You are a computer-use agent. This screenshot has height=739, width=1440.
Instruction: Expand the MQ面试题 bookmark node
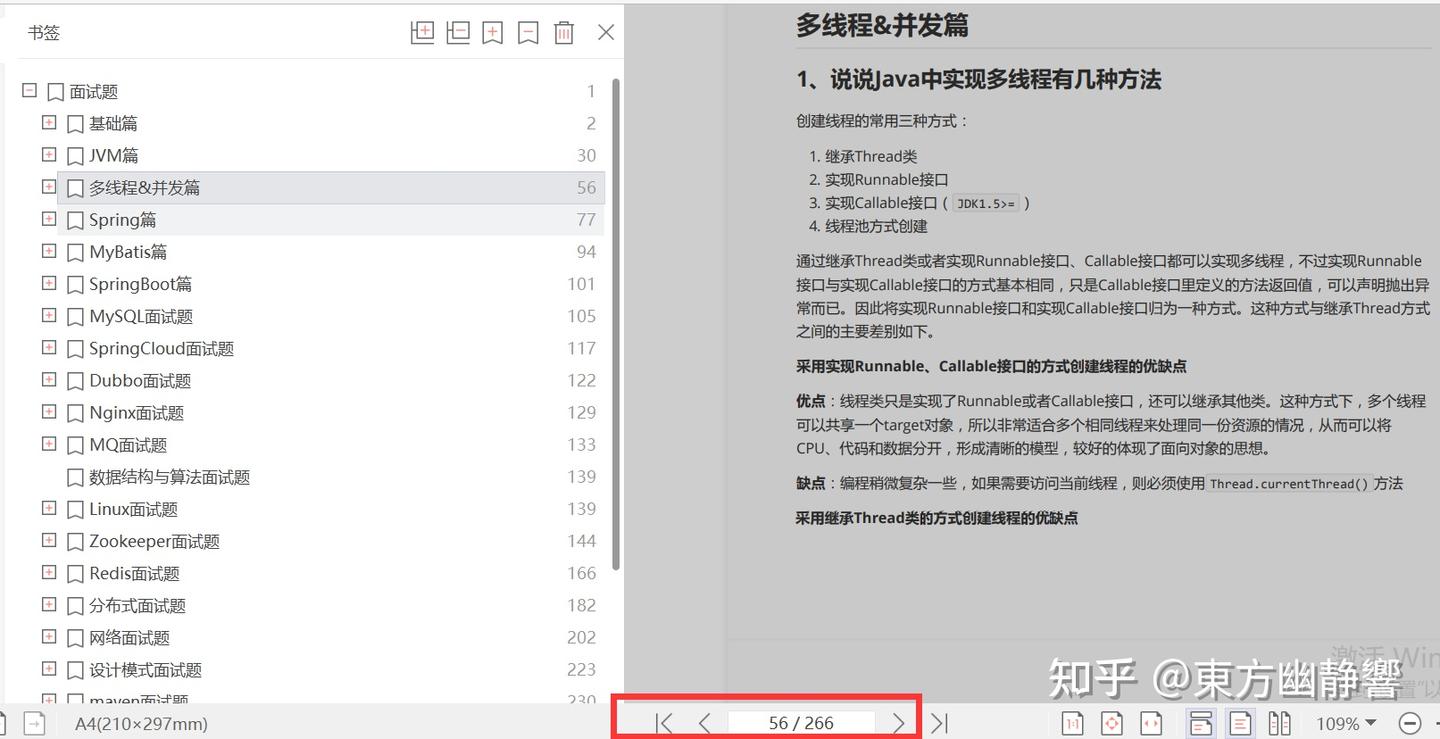[x=49, y=443]
